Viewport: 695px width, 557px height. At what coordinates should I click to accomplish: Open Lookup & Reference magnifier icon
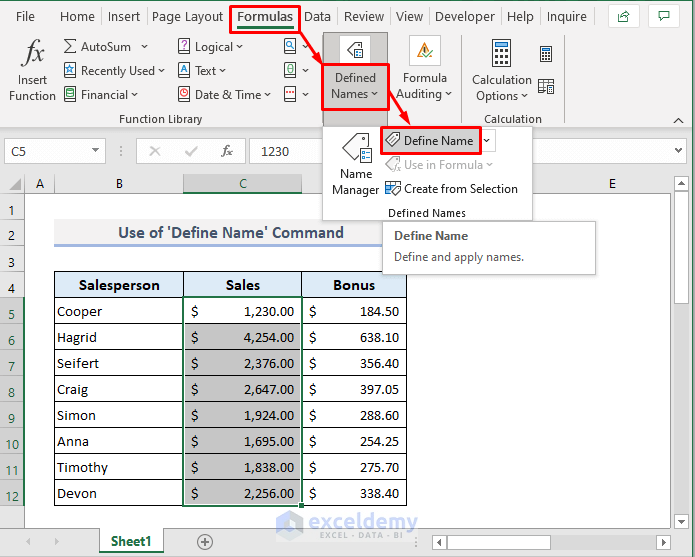[290, 46]
